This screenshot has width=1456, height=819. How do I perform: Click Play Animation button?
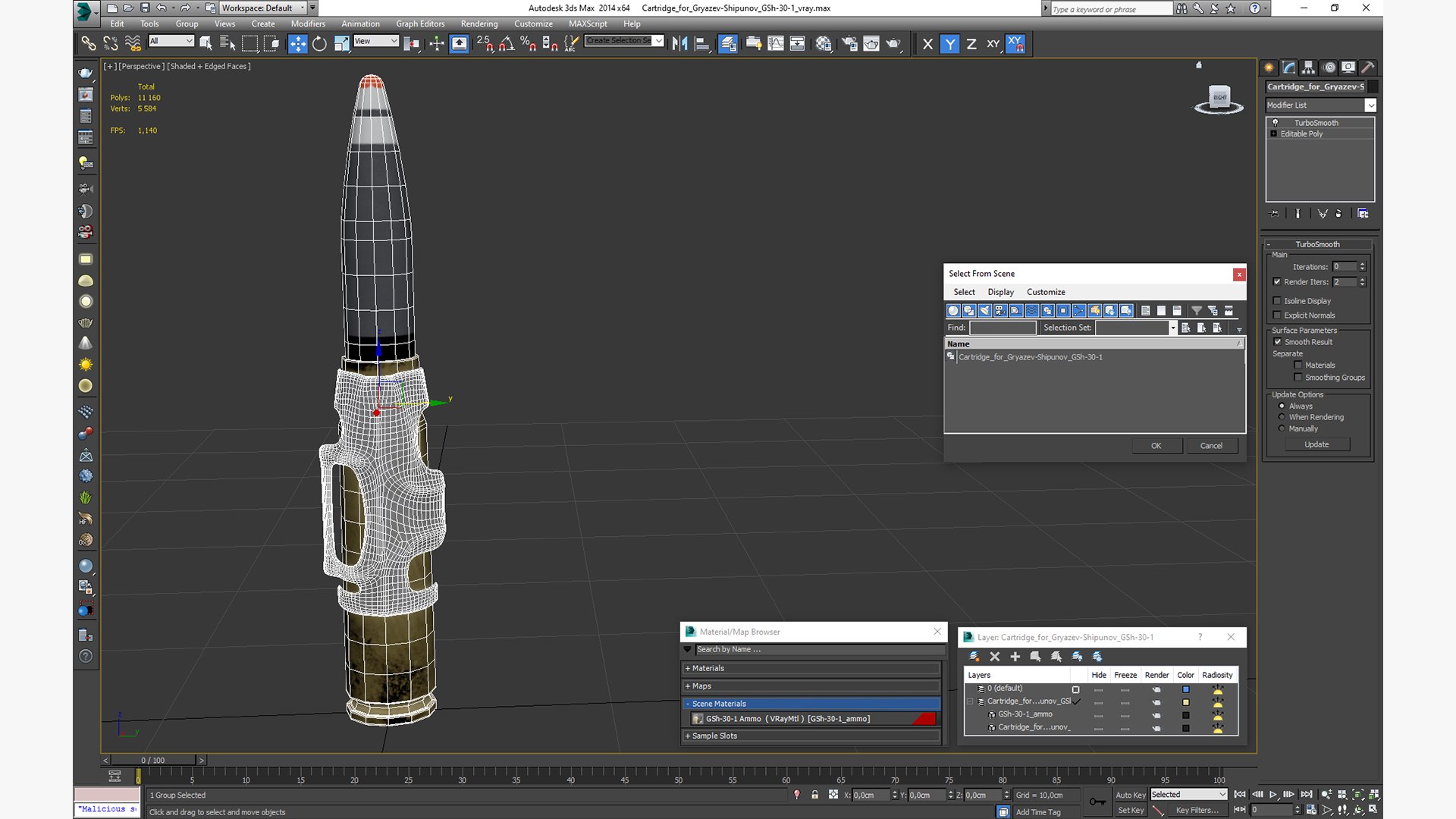(x=1273, y=795)
